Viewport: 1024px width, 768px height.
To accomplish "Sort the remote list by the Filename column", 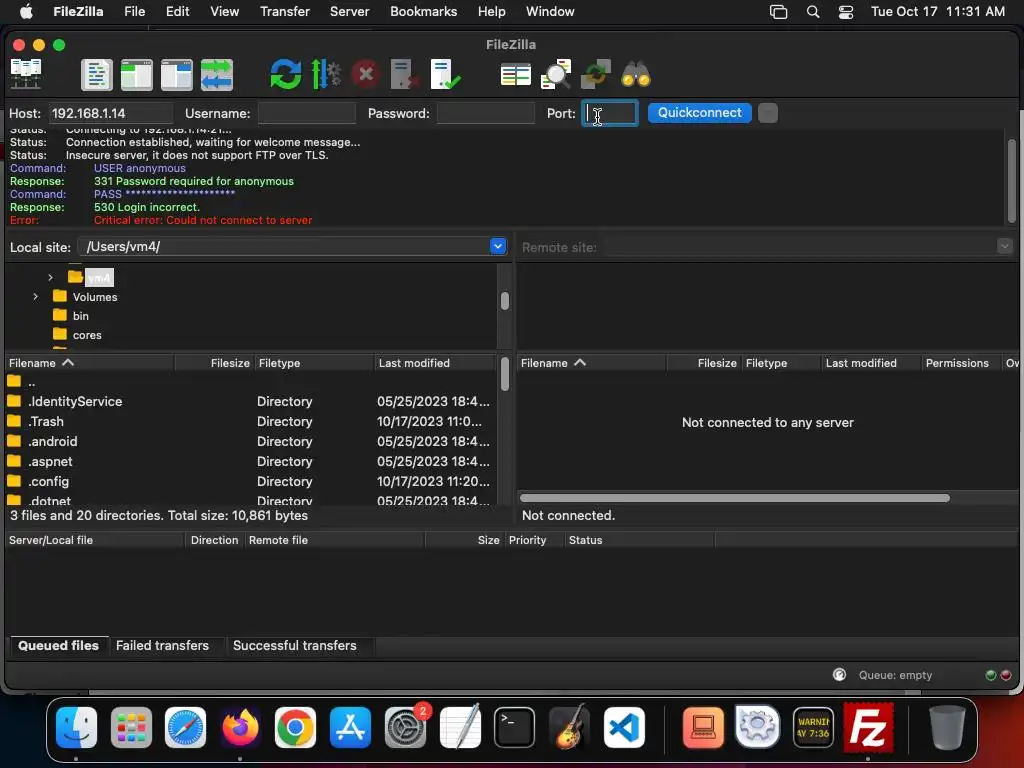I will (x=591, y=363).
